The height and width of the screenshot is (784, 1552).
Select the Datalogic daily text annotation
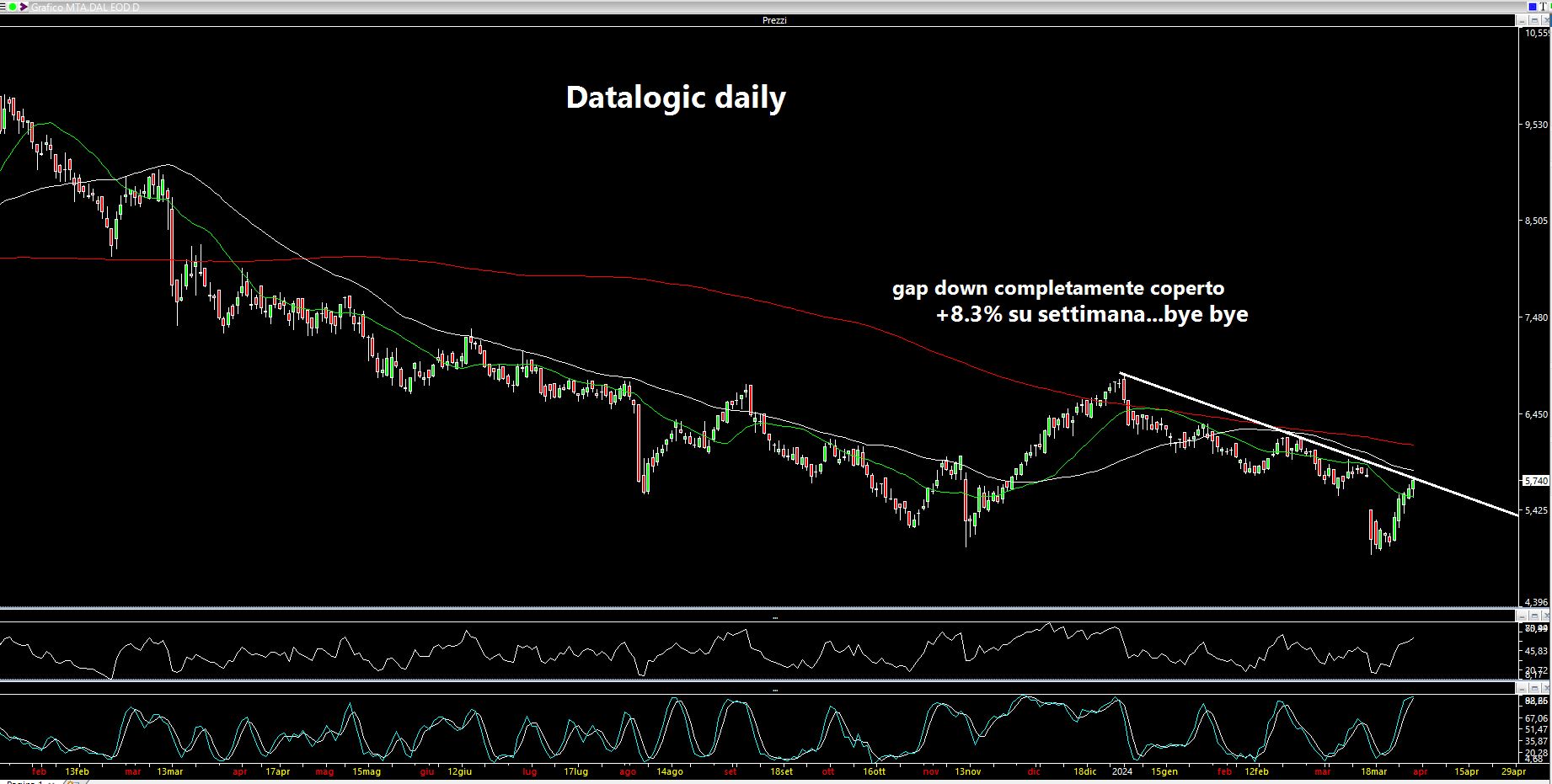[x=676, y=98]
